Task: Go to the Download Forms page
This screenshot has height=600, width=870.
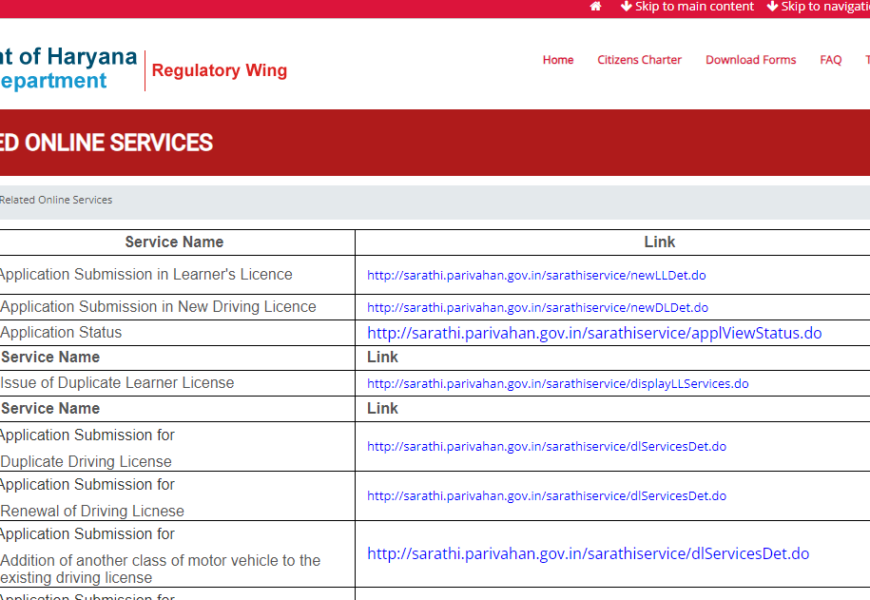Action: pos(750,60)
